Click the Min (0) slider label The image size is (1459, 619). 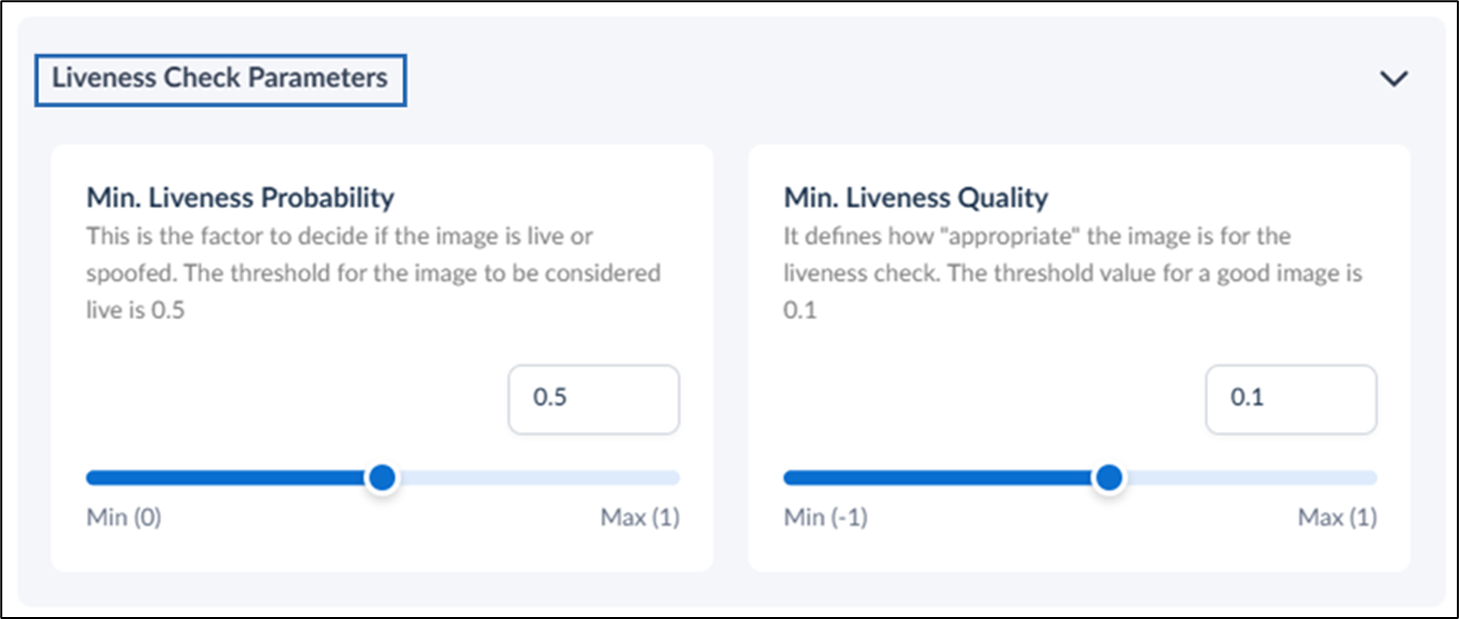(x=124, y=518)
